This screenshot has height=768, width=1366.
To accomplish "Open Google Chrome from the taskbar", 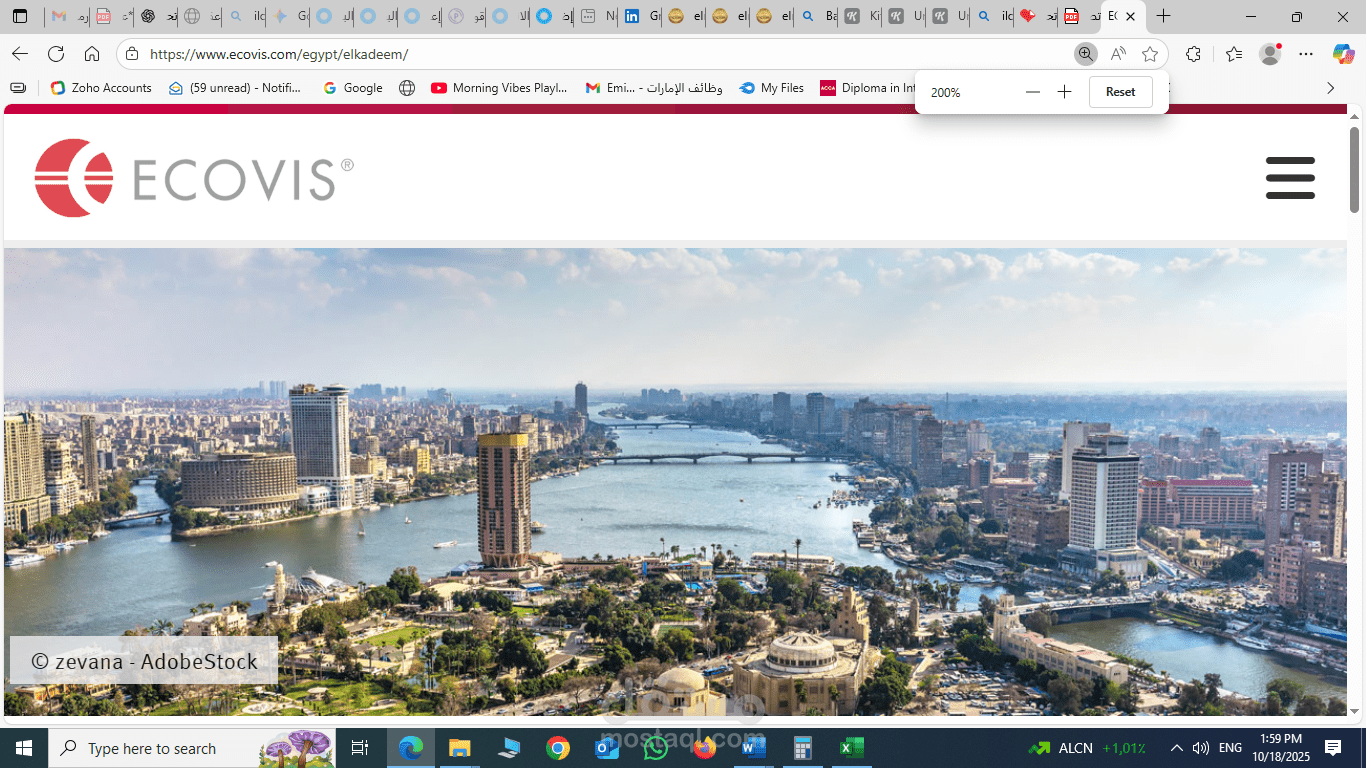I will click(558, 748).
